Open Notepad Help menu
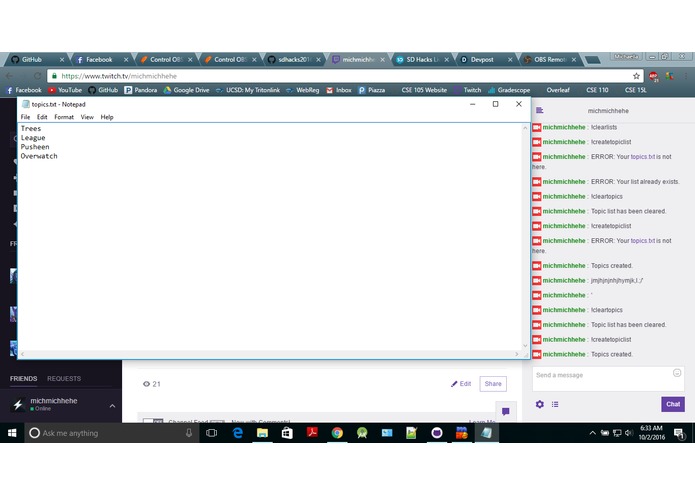 coord(107,117)
